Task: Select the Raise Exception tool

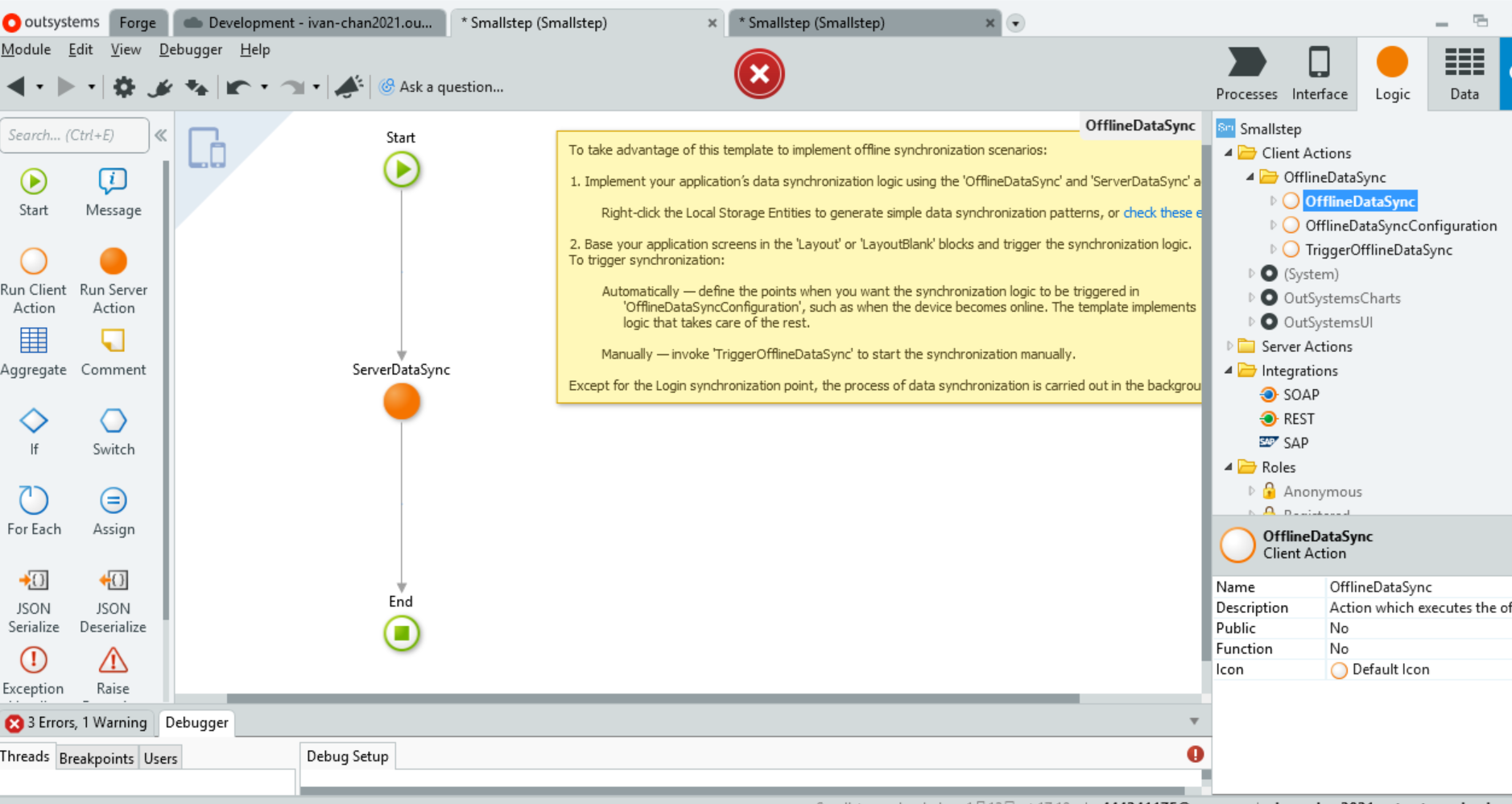Action: 114,672
